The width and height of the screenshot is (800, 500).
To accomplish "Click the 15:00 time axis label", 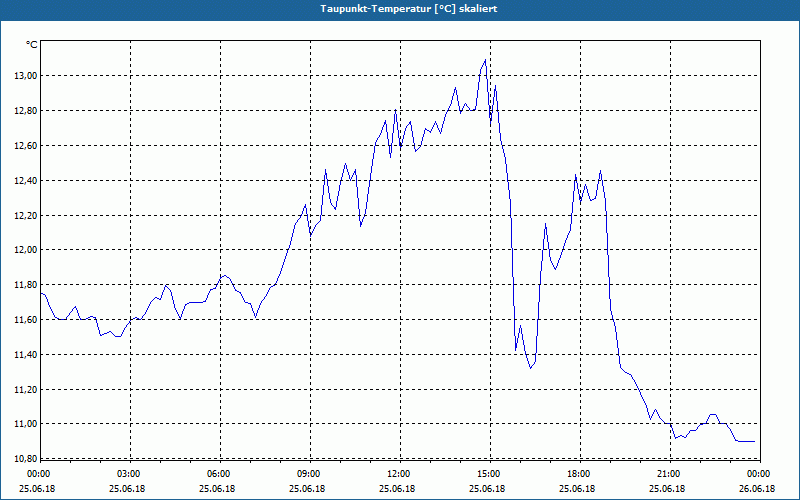I will click(x=490, y=474).
